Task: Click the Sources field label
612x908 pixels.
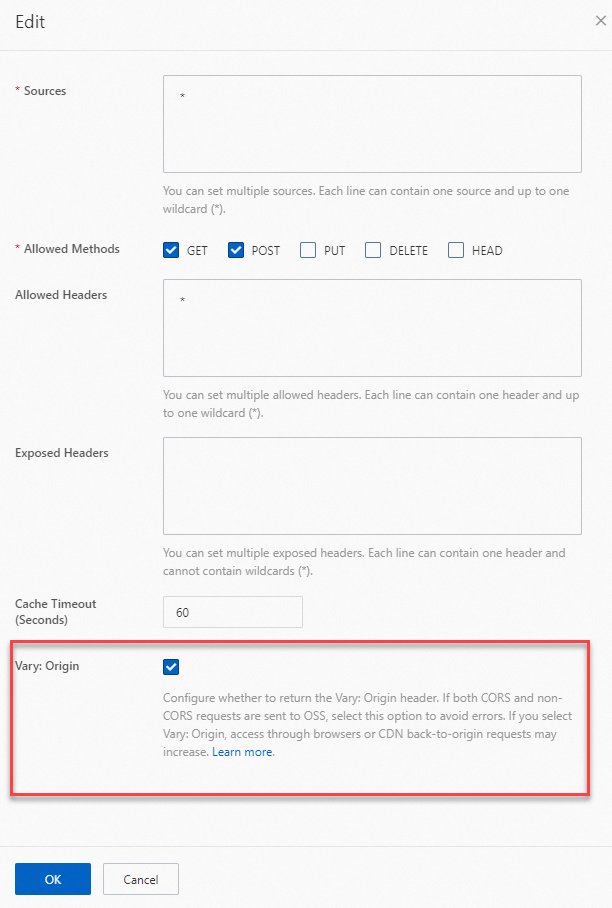Action: pos(45,91)
